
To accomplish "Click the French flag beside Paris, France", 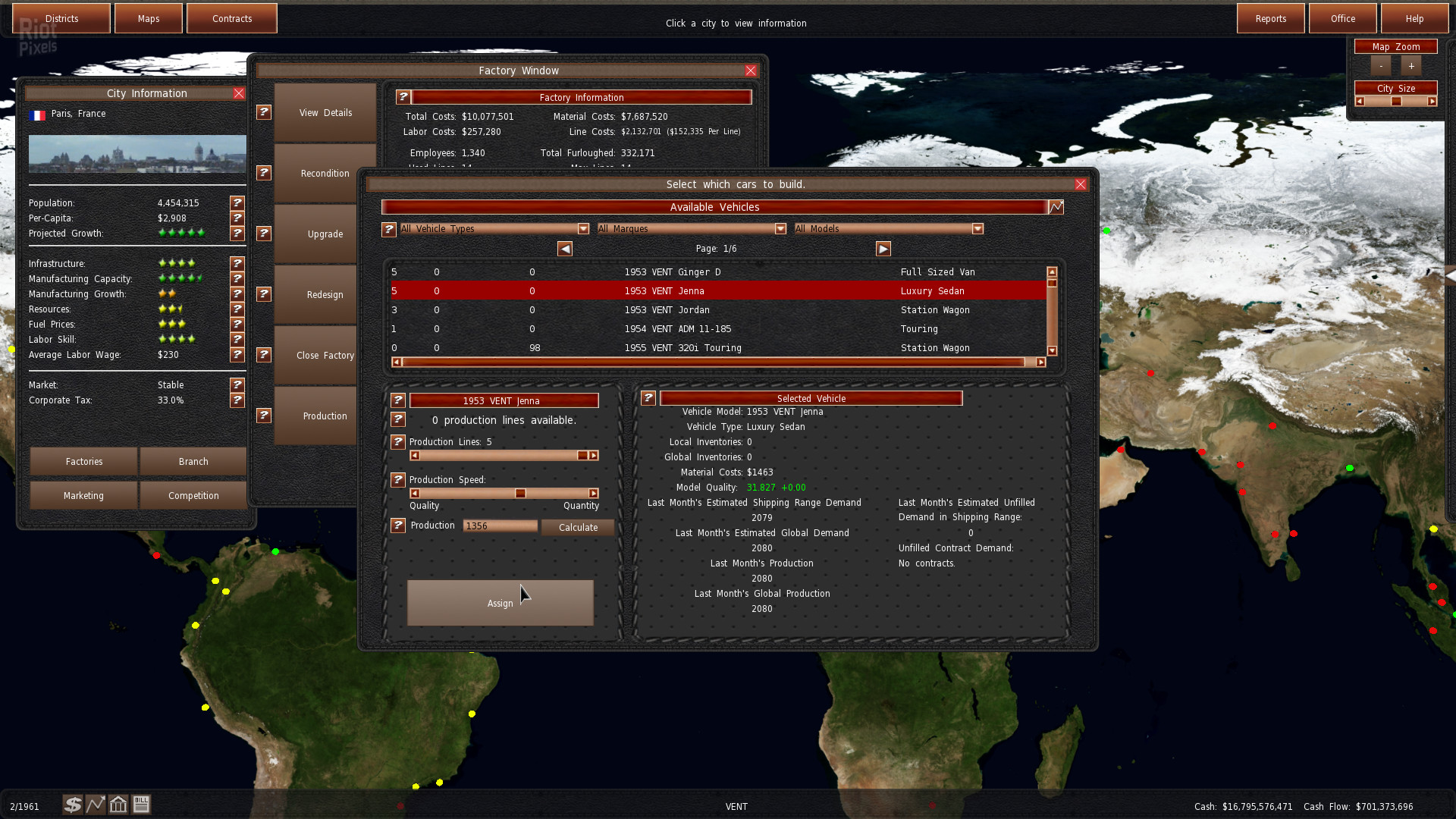I will pyautogui.click(x=36, y=115).
